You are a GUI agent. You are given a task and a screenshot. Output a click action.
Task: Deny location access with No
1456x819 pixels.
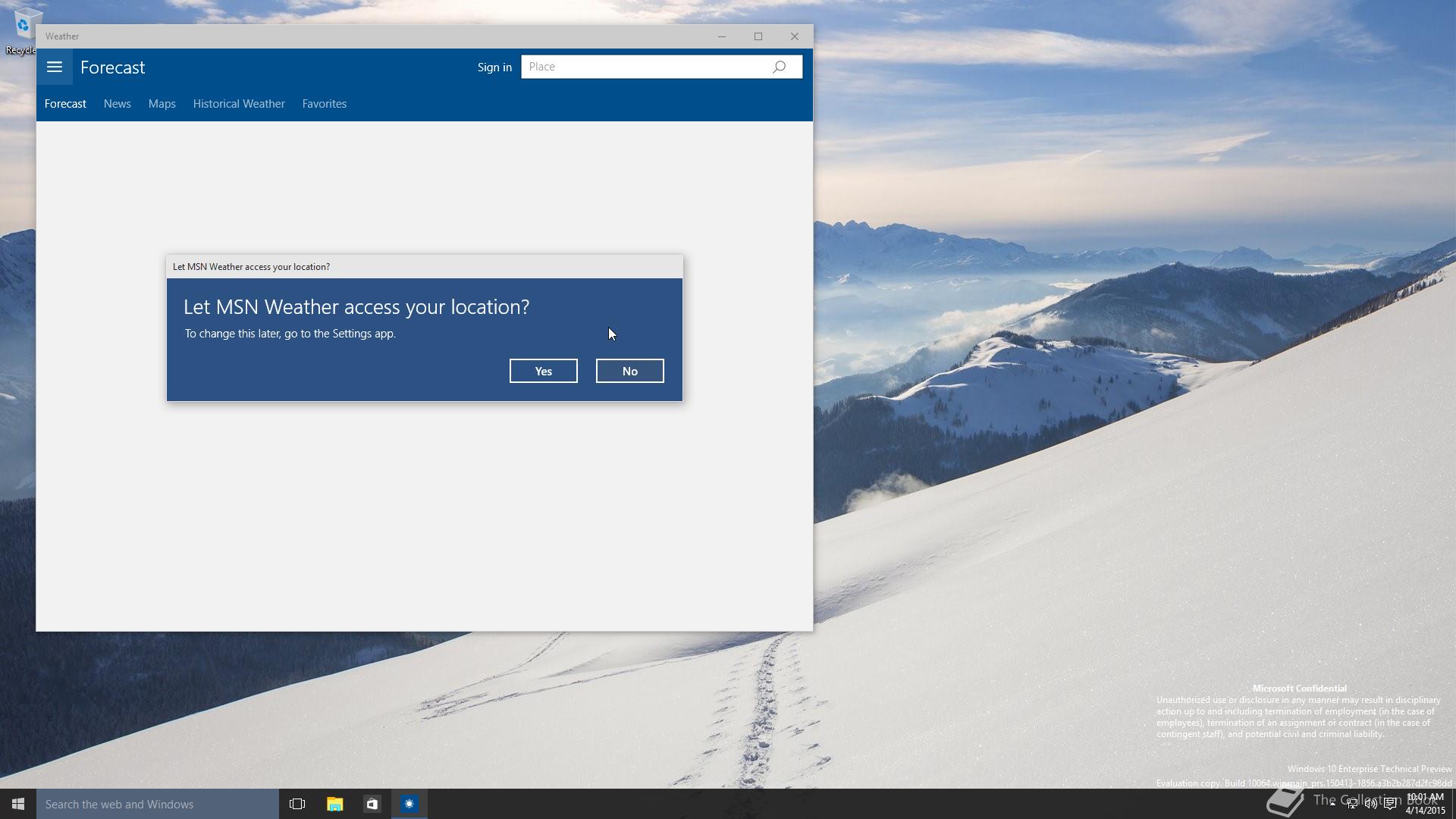[629, 371]
